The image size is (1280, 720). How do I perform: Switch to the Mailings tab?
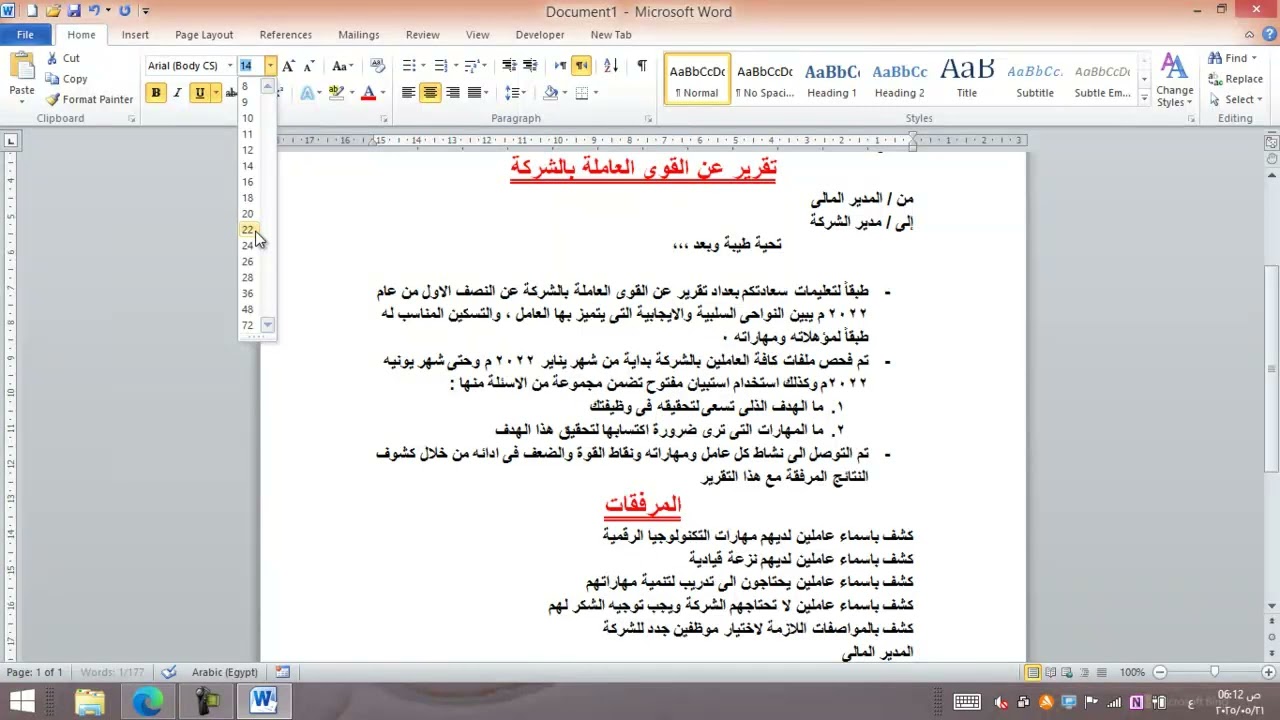click(x=358, y=35)
